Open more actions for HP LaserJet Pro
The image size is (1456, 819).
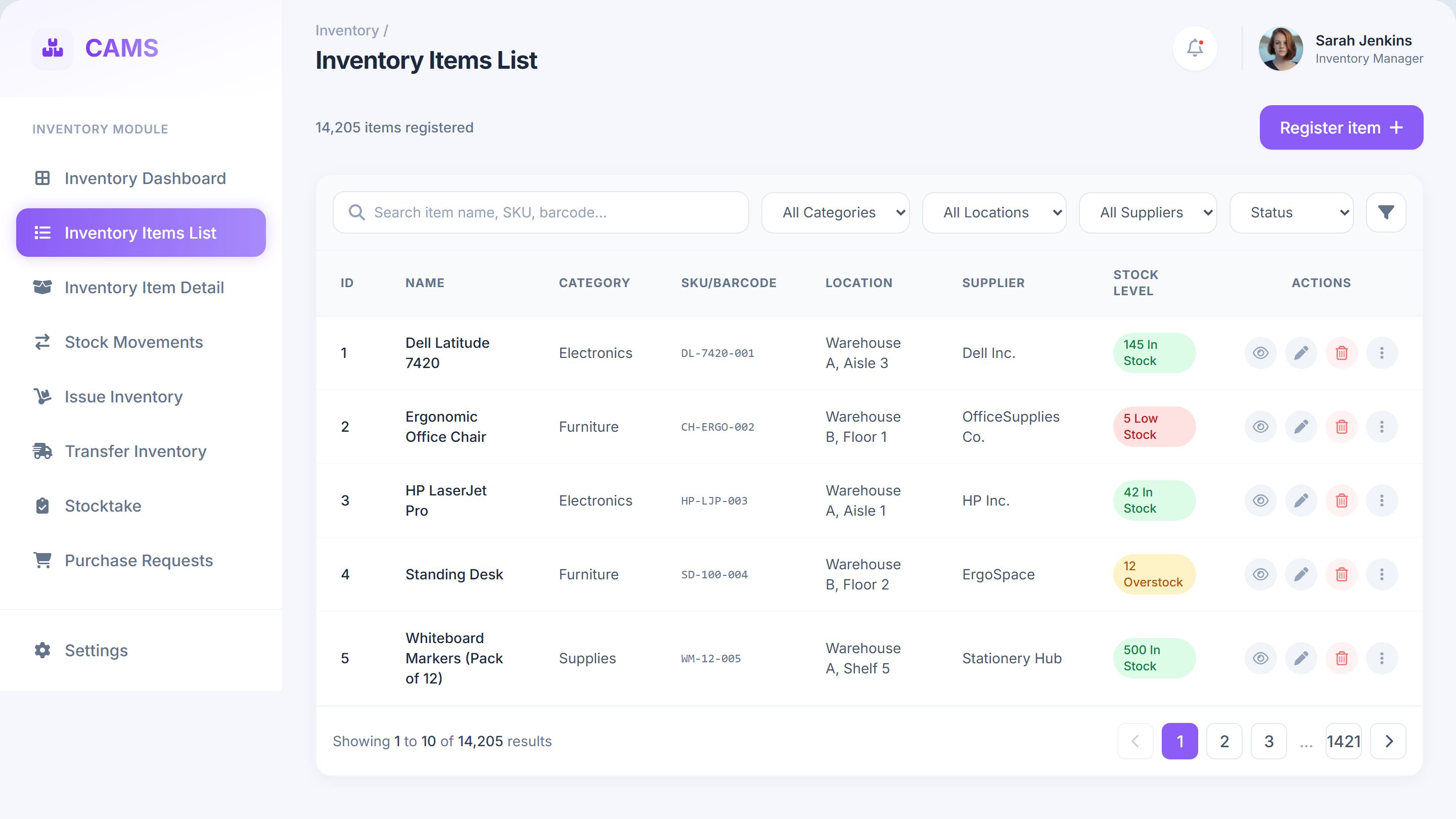1382,501
